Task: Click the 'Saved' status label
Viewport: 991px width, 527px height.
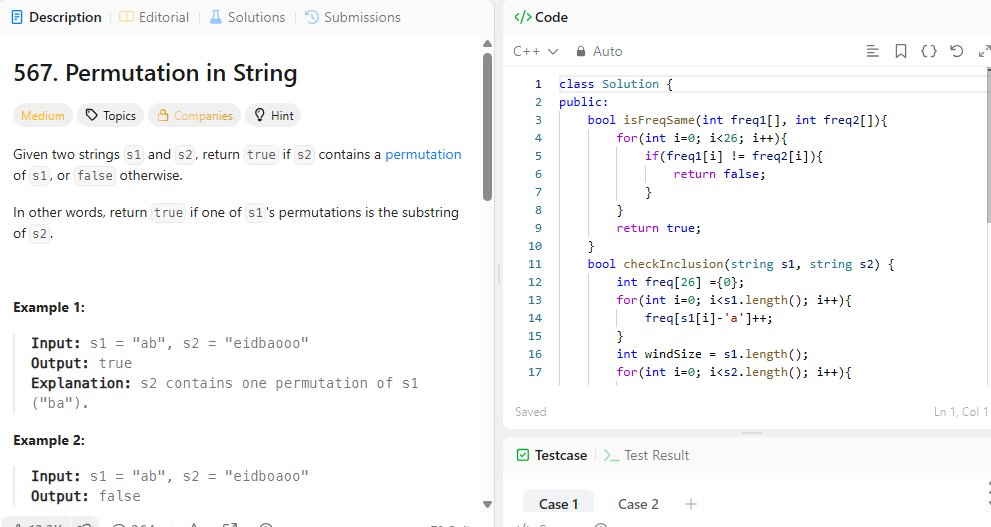Action: (x=530, y=411)
